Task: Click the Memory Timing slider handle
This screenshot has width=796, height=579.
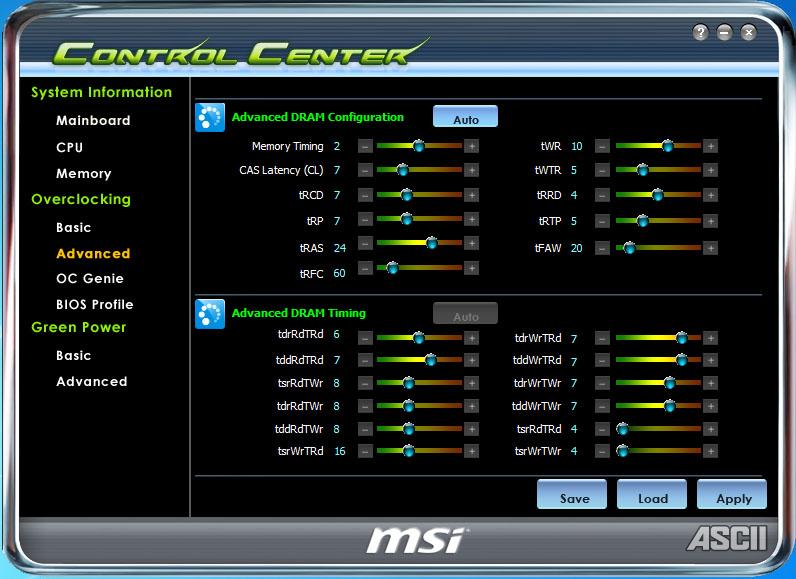Action: click(418, 146)
